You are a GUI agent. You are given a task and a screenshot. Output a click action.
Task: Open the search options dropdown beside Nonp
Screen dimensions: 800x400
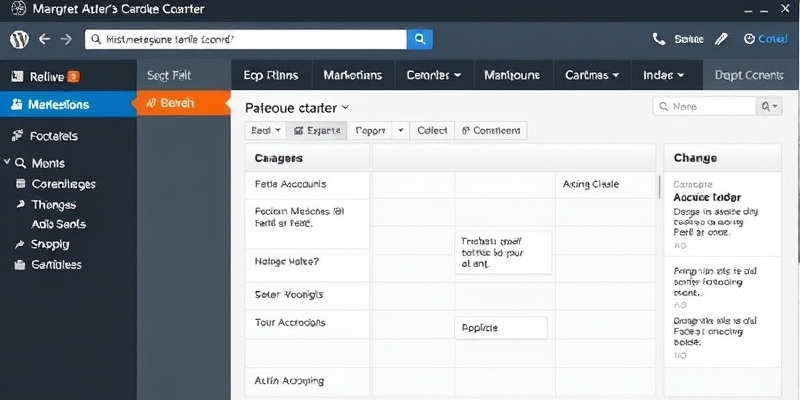769,107
